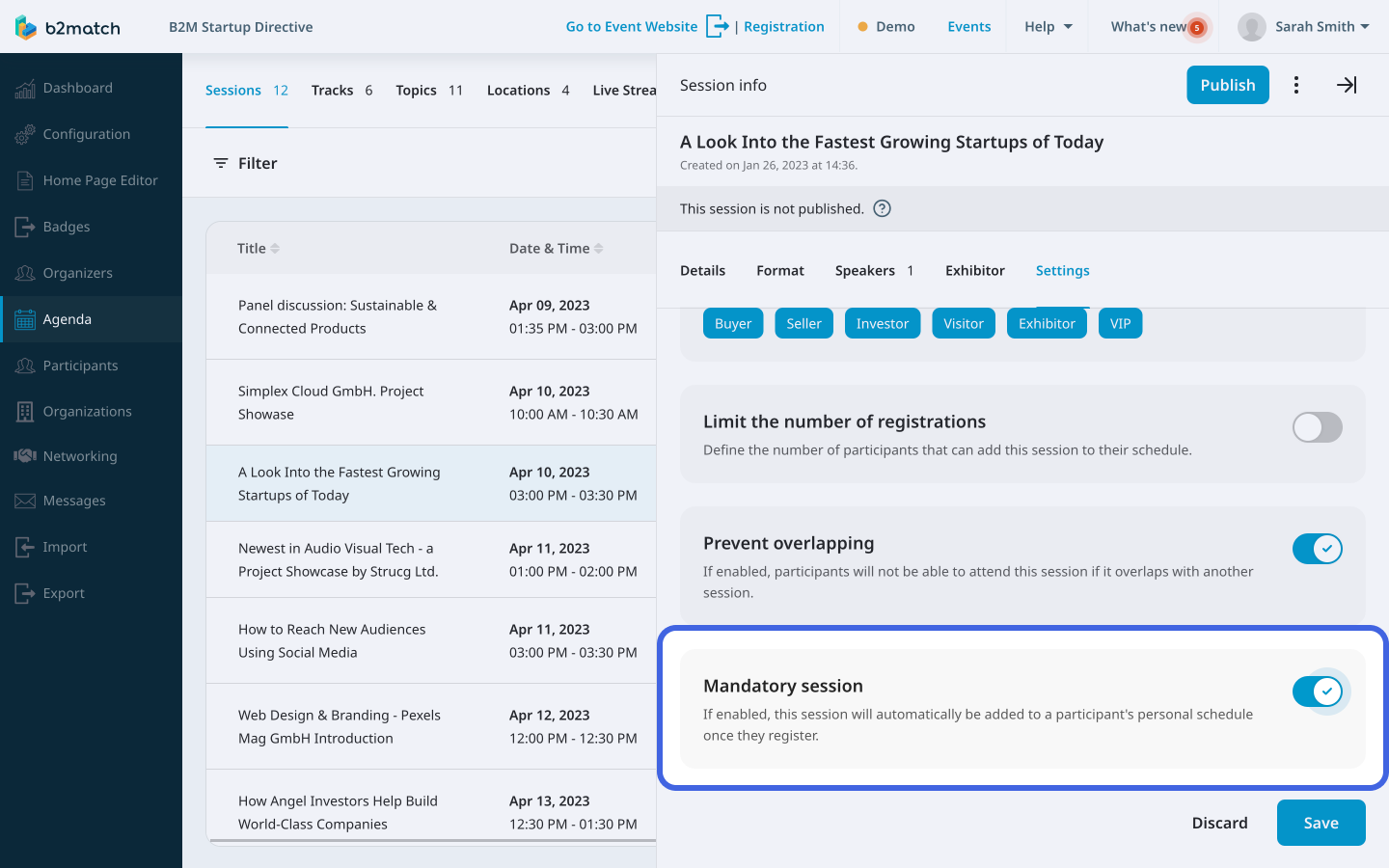Switch to the Speakers tab
Screen dimensions: 1389x868
pyautogui.click(x=865, y=271)
